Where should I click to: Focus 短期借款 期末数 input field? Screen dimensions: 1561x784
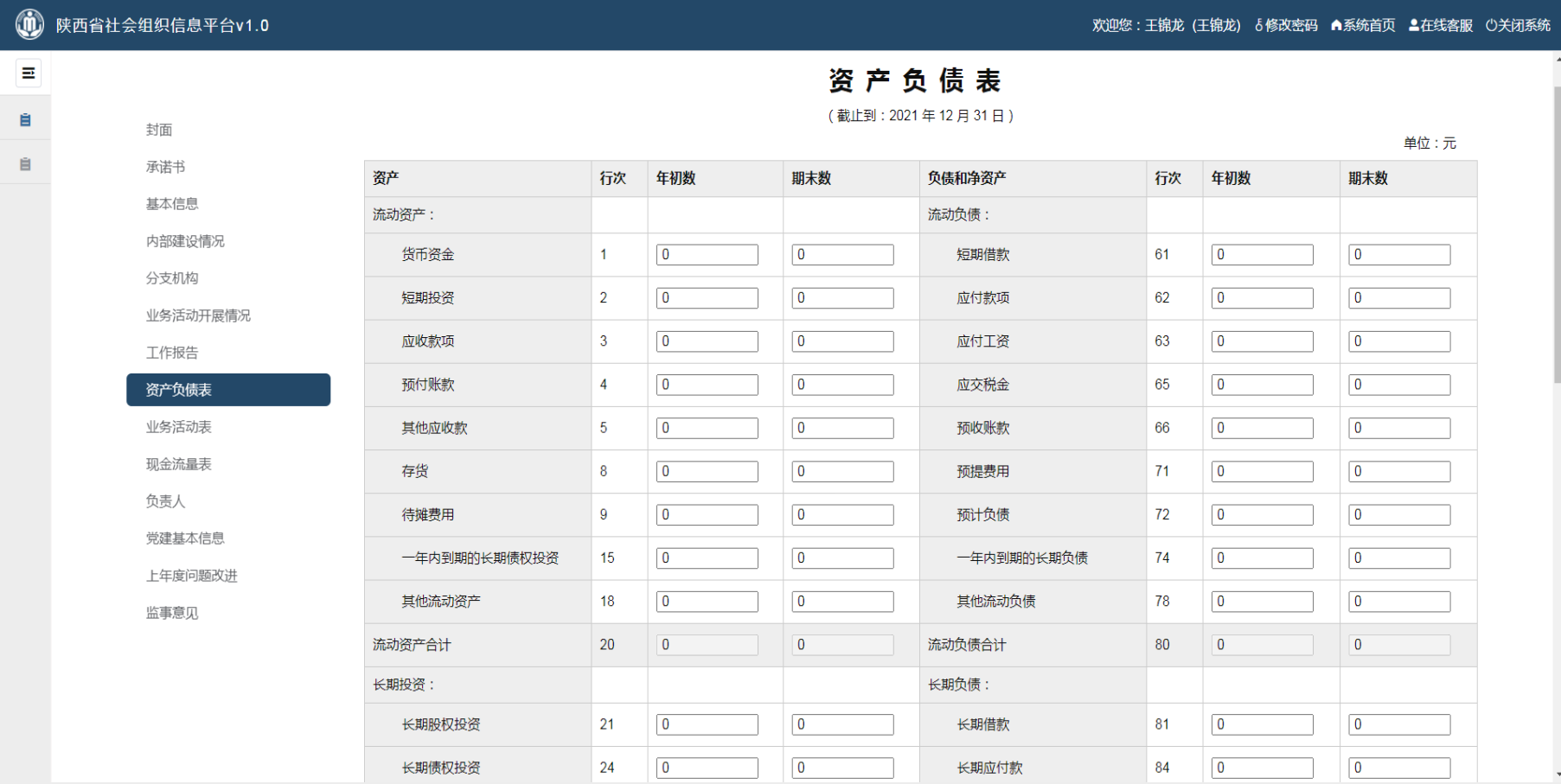[1398, 255]
